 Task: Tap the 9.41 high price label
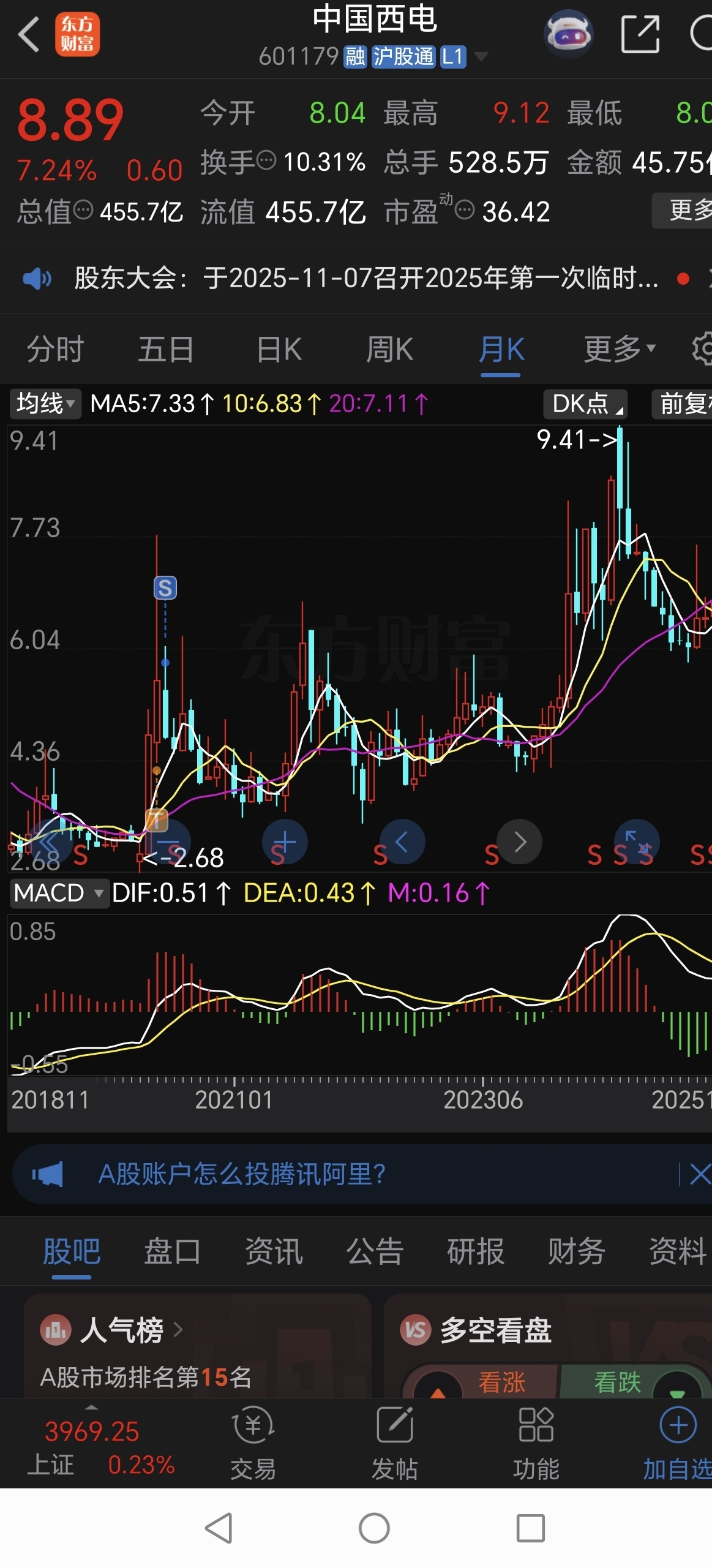576,439
